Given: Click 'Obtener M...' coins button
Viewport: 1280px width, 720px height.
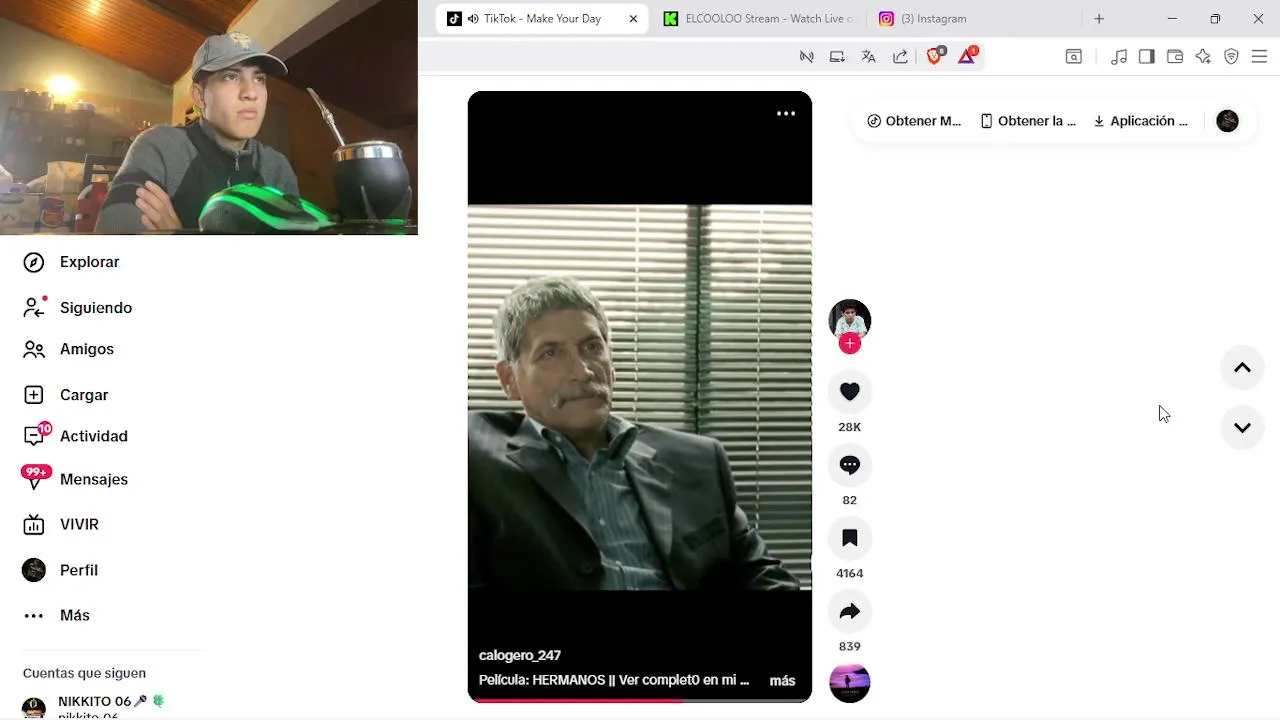Looking at the screenshot, I should 914,121.
